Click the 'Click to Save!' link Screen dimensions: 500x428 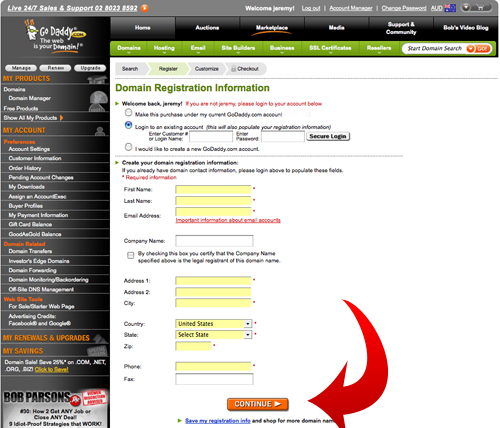point(51,369)
